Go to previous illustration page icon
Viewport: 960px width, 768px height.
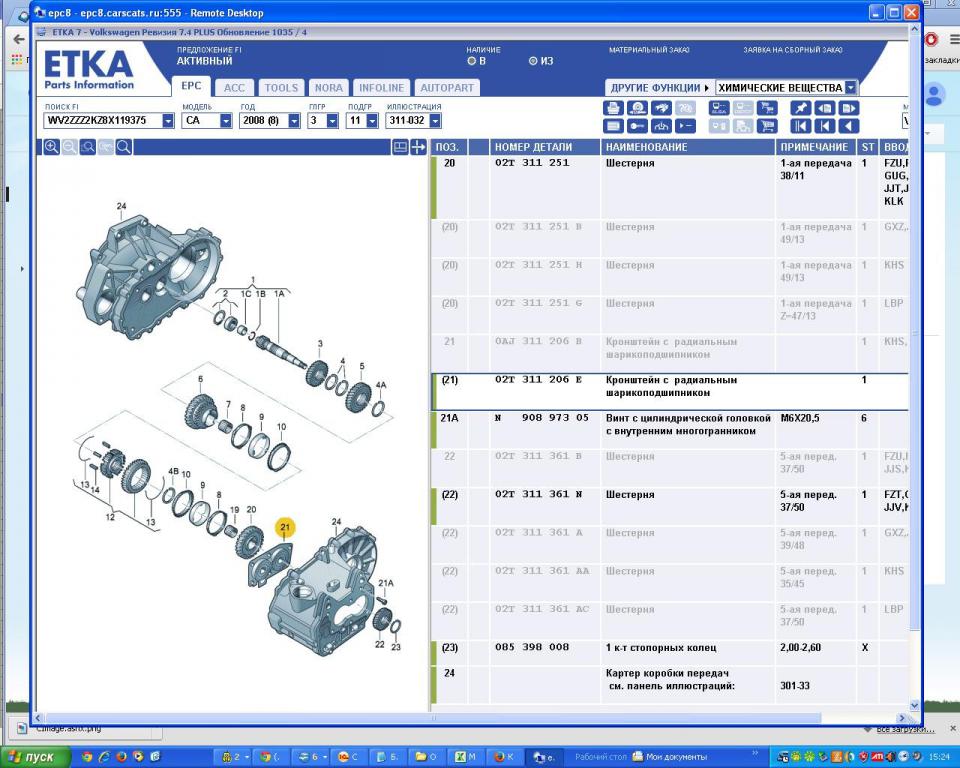[825, 108]
